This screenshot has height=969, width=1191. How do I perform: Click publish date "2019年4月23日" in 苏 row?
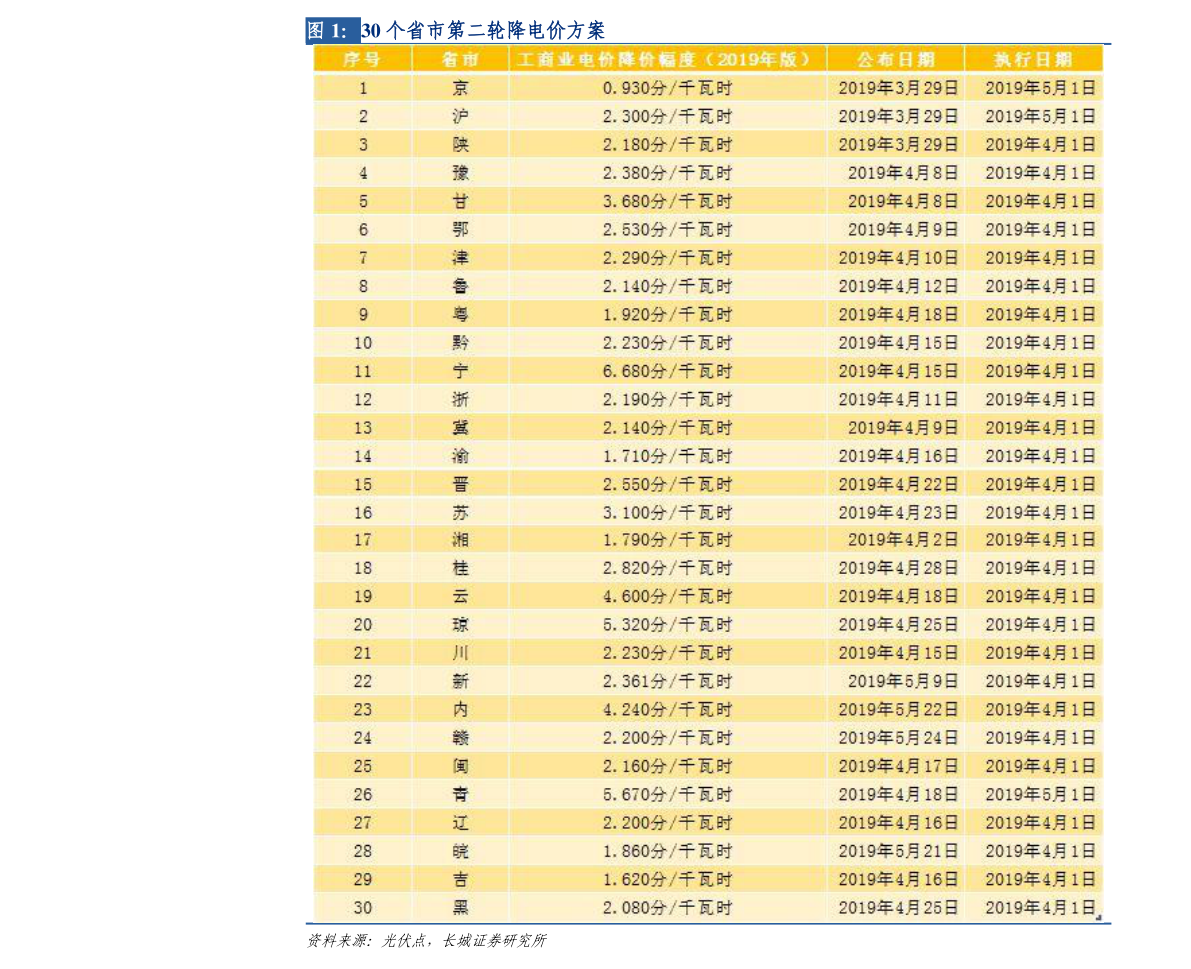click(x=898, y=513)
